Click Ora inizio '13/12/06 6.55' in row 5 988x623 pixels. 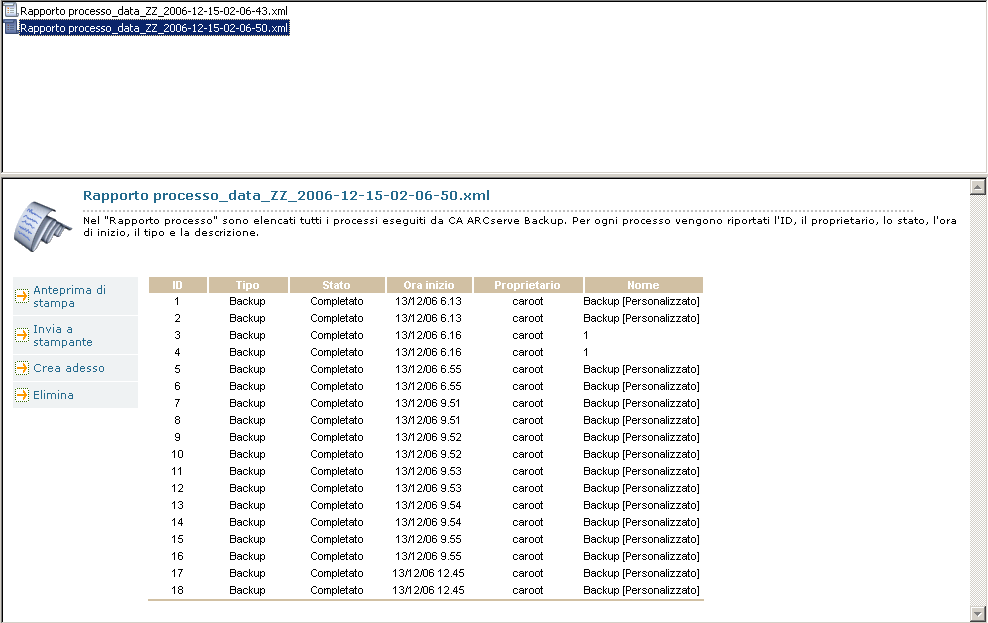pos(428,370)
